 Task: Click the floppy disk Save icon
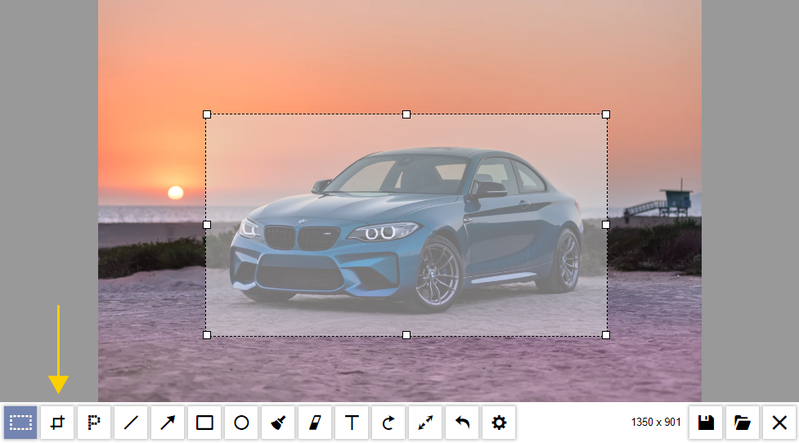(x=706, y=423)
